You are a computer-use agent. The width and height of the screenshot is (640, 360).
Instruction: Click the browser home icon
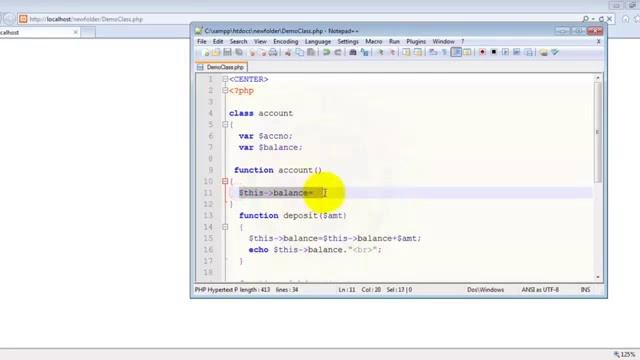click(625, 19)
